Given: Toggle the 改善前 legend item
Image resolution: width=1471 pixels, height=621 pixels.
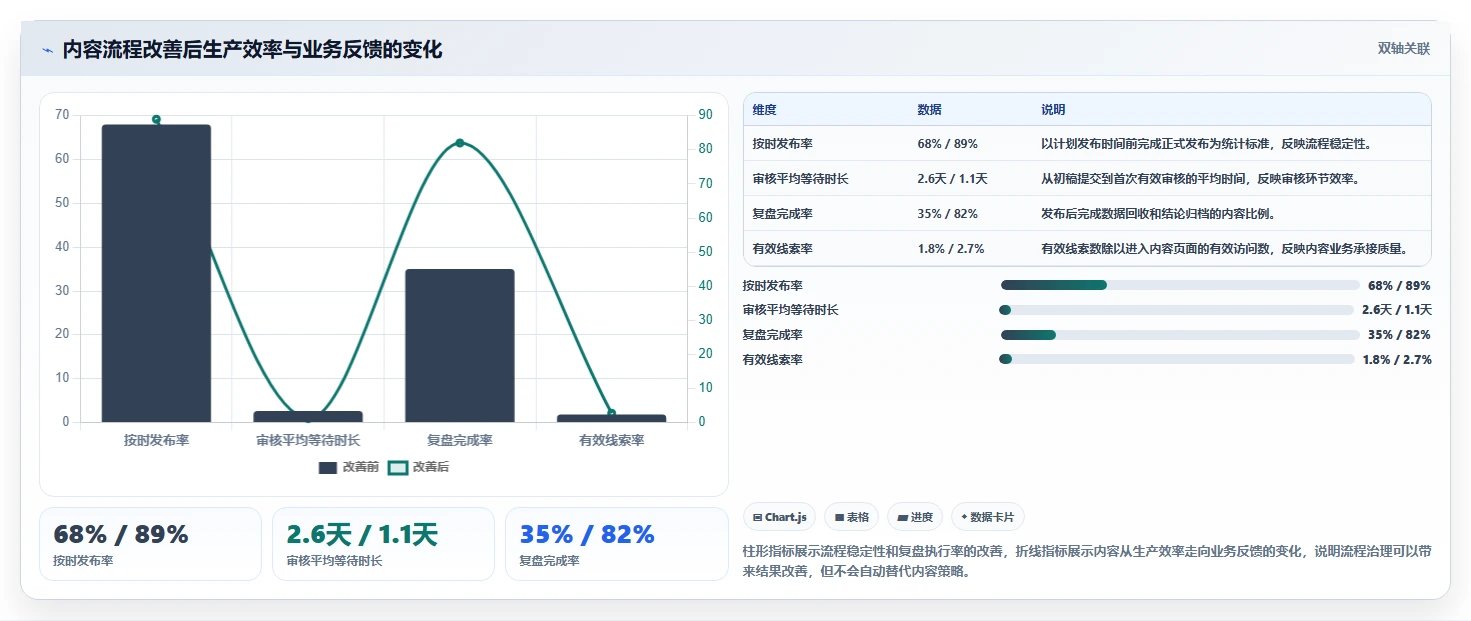Looking at the screenshot, I should (x=349, y=467).
